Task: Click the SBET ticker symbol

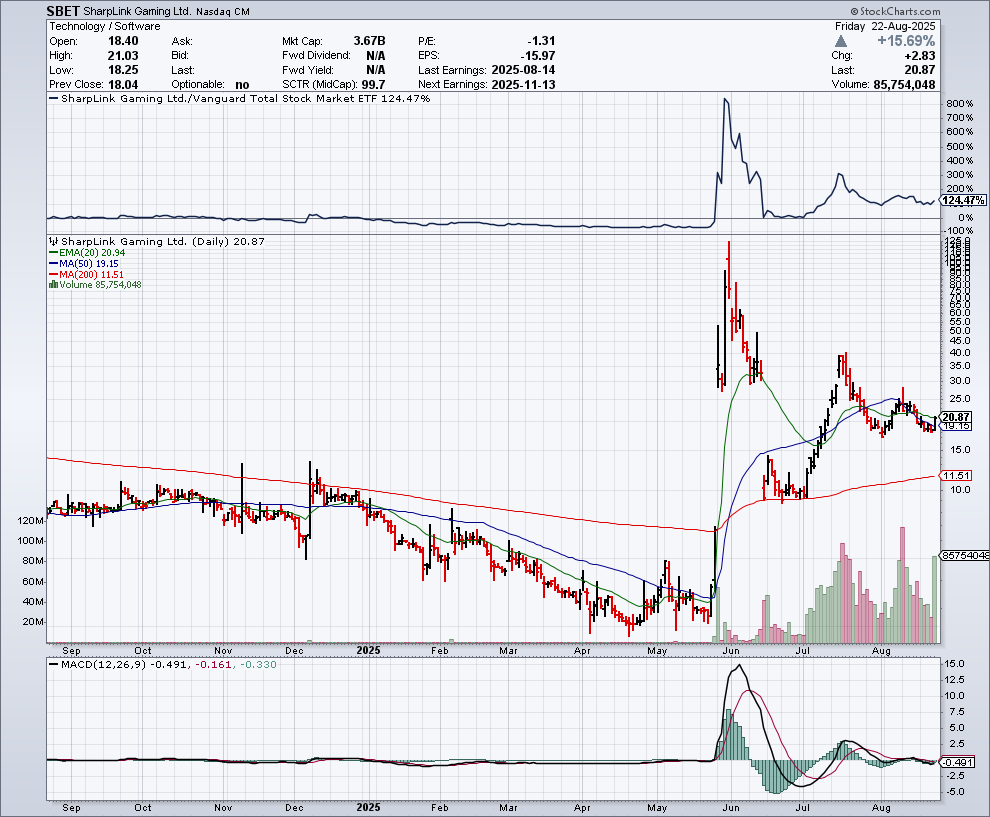Action: 63,11
